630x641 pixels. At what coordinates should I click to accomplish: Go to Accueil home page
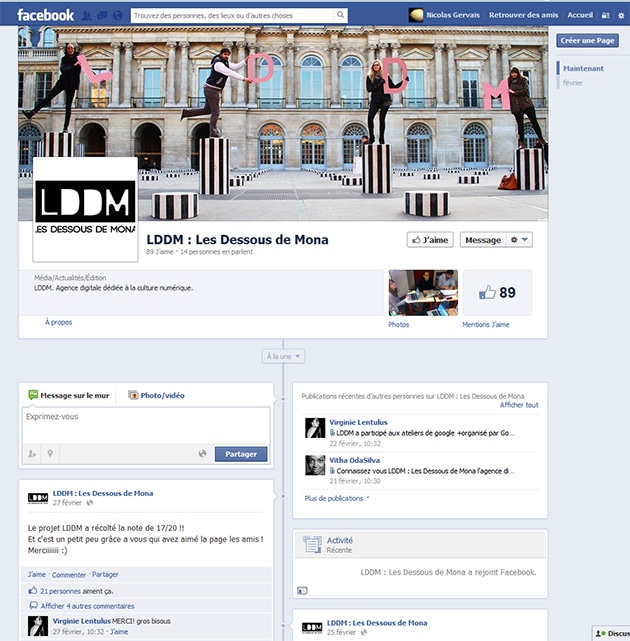(580, 15)
